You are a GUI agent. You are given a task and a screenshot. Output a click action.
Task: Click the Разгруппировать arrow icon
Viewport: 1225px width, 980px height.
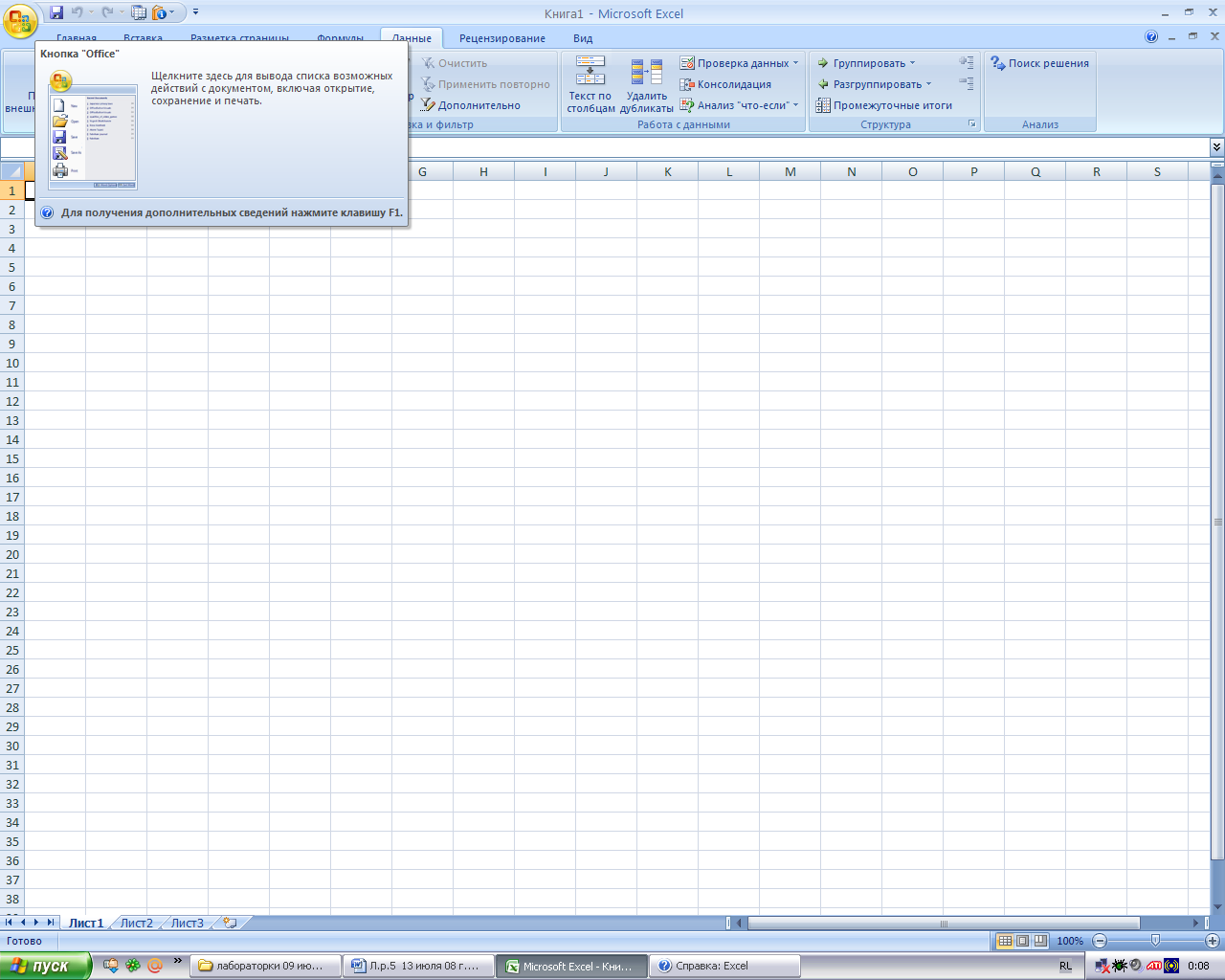822,84
